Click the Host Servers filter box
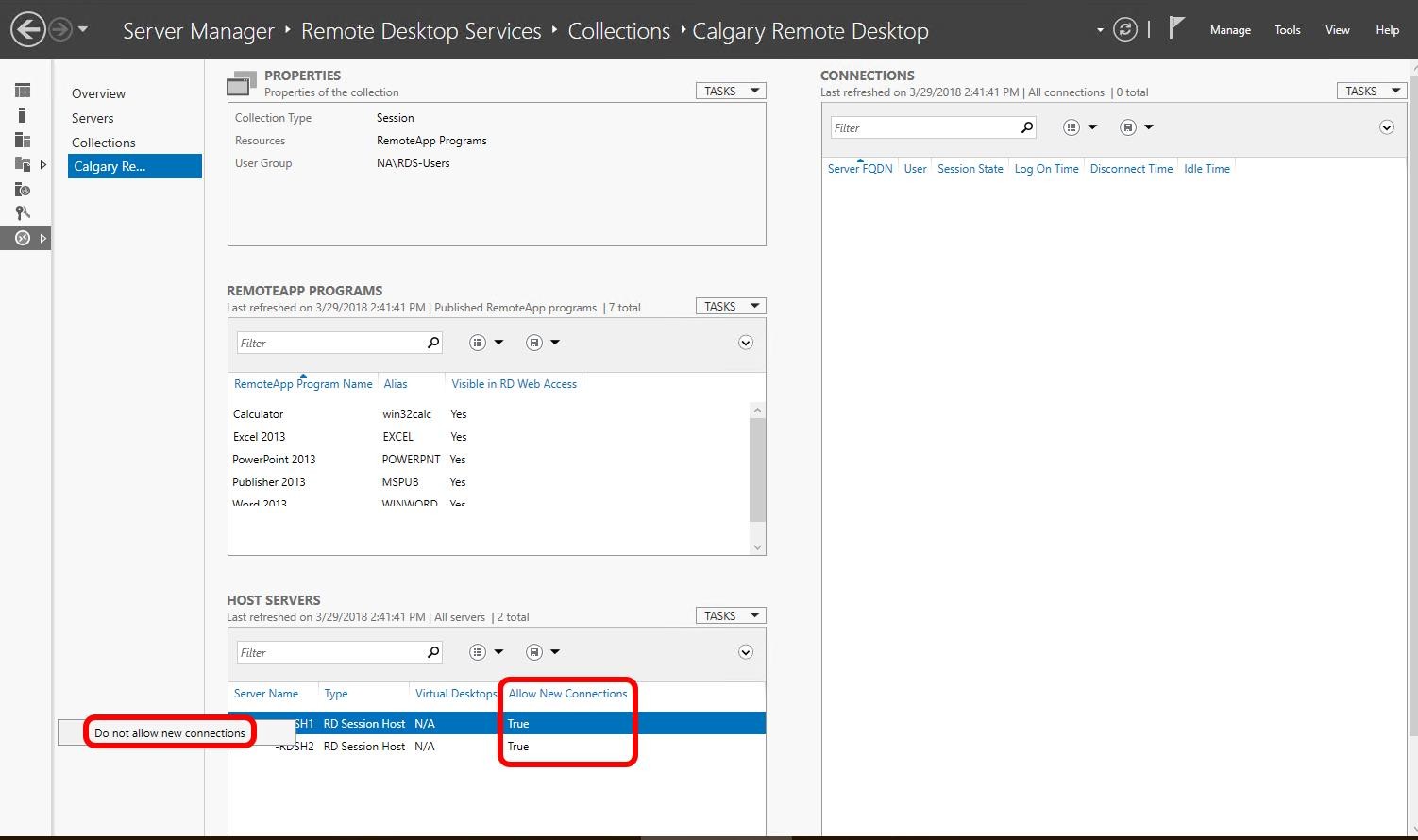This screenshot has width=1418, height=840. 330,652
